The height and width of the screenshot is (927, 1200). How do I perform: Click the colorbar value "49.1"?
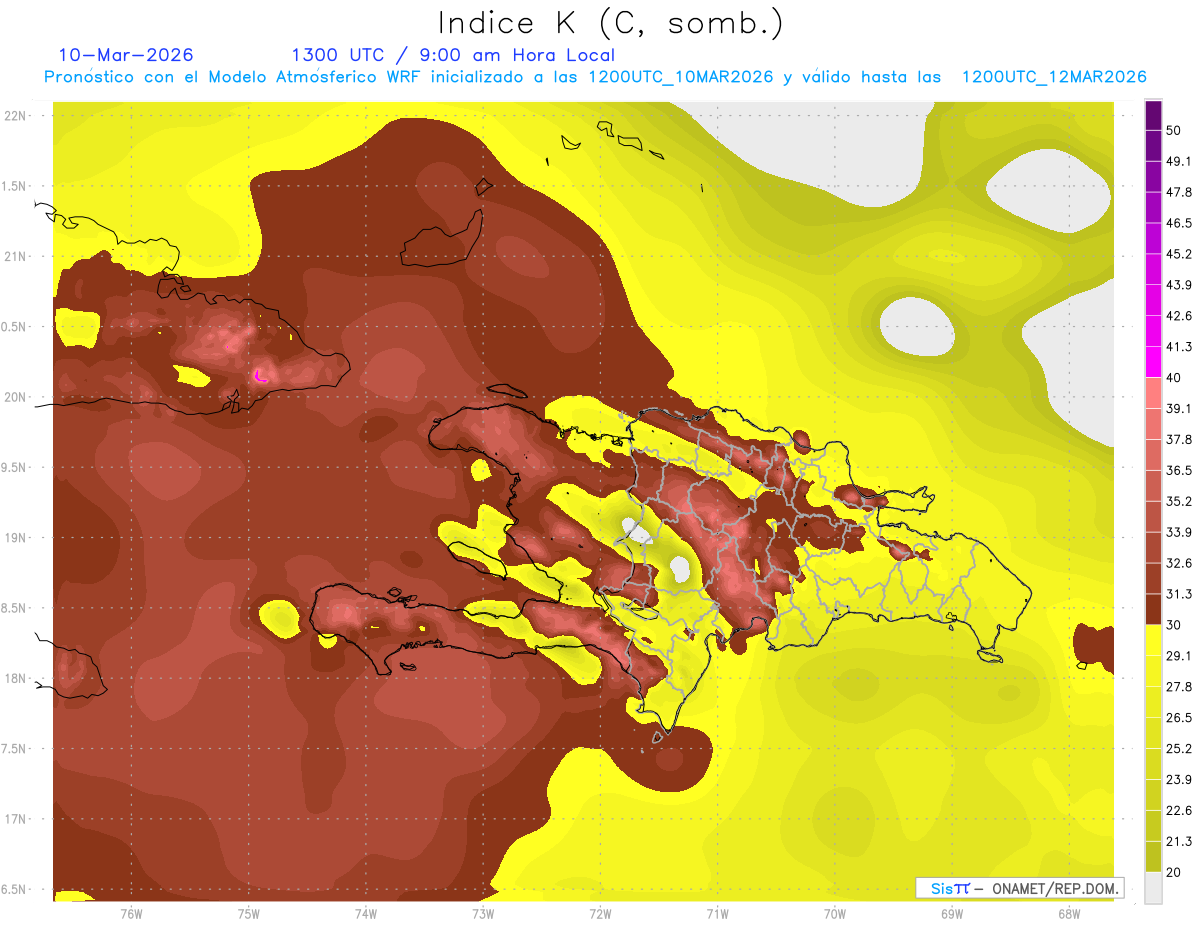click(x=1180, y=162)
